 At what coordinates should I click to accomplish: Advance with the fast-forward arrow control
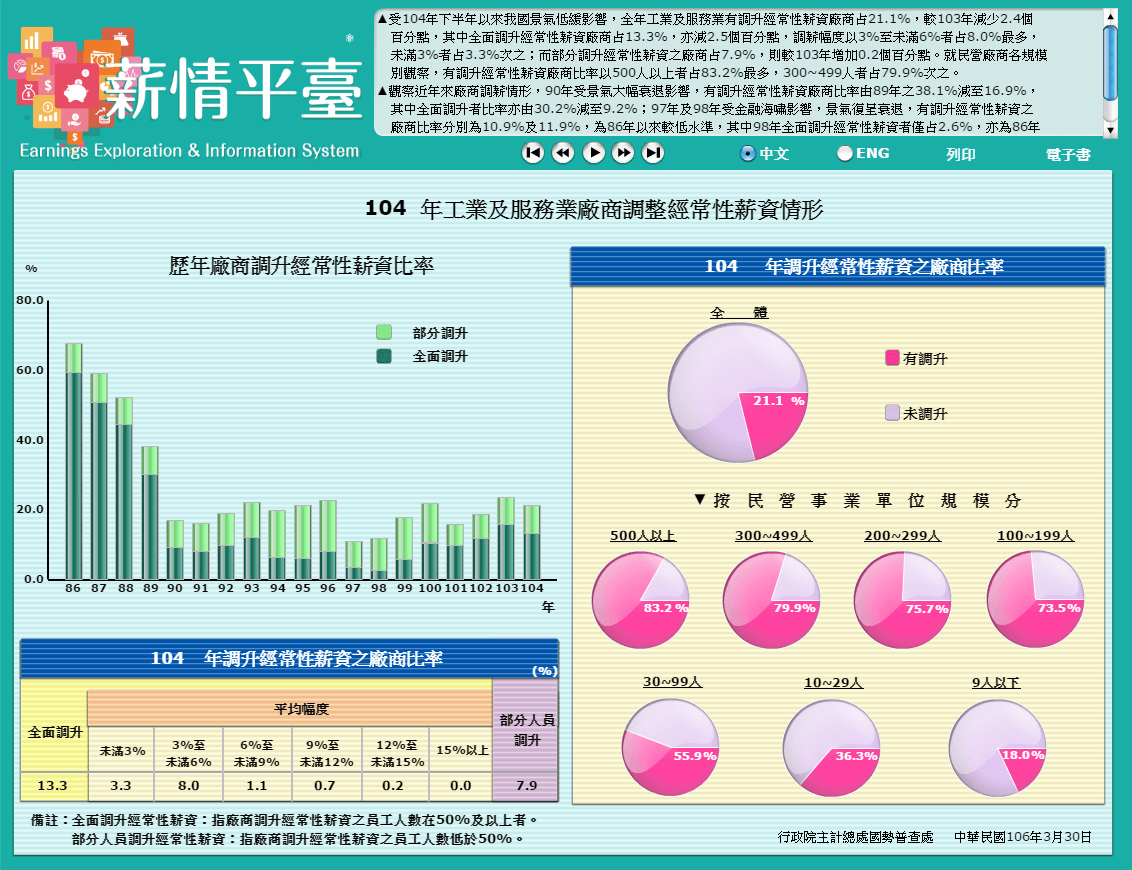pyautogui.click(x=624, y=152)
